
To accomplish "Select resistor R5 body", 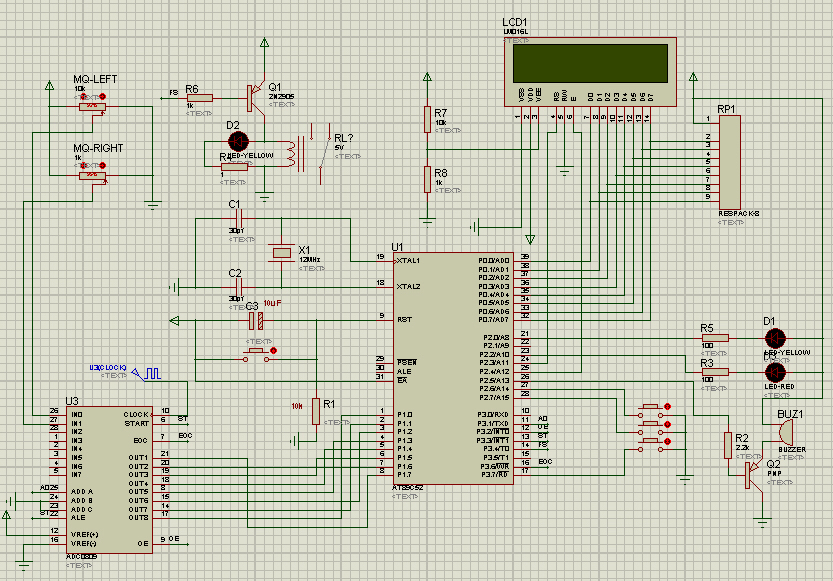I will pos(715,338).
